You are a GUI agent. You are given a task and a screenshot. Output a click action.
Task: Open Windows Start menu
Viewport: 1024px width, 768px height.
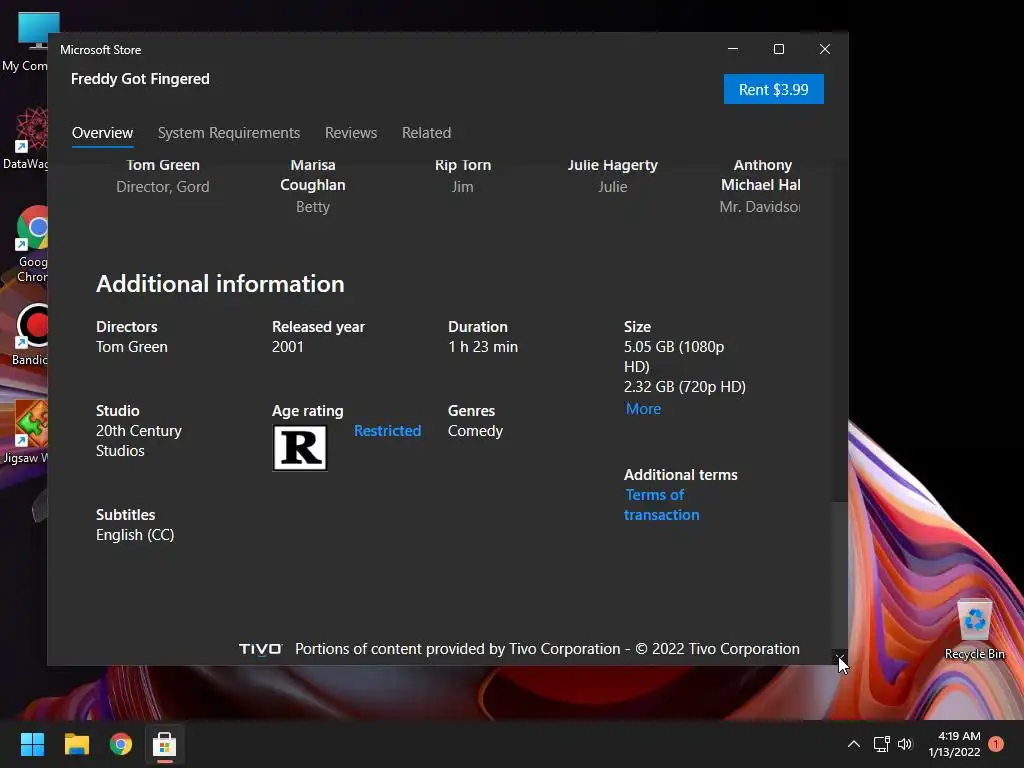32,744
